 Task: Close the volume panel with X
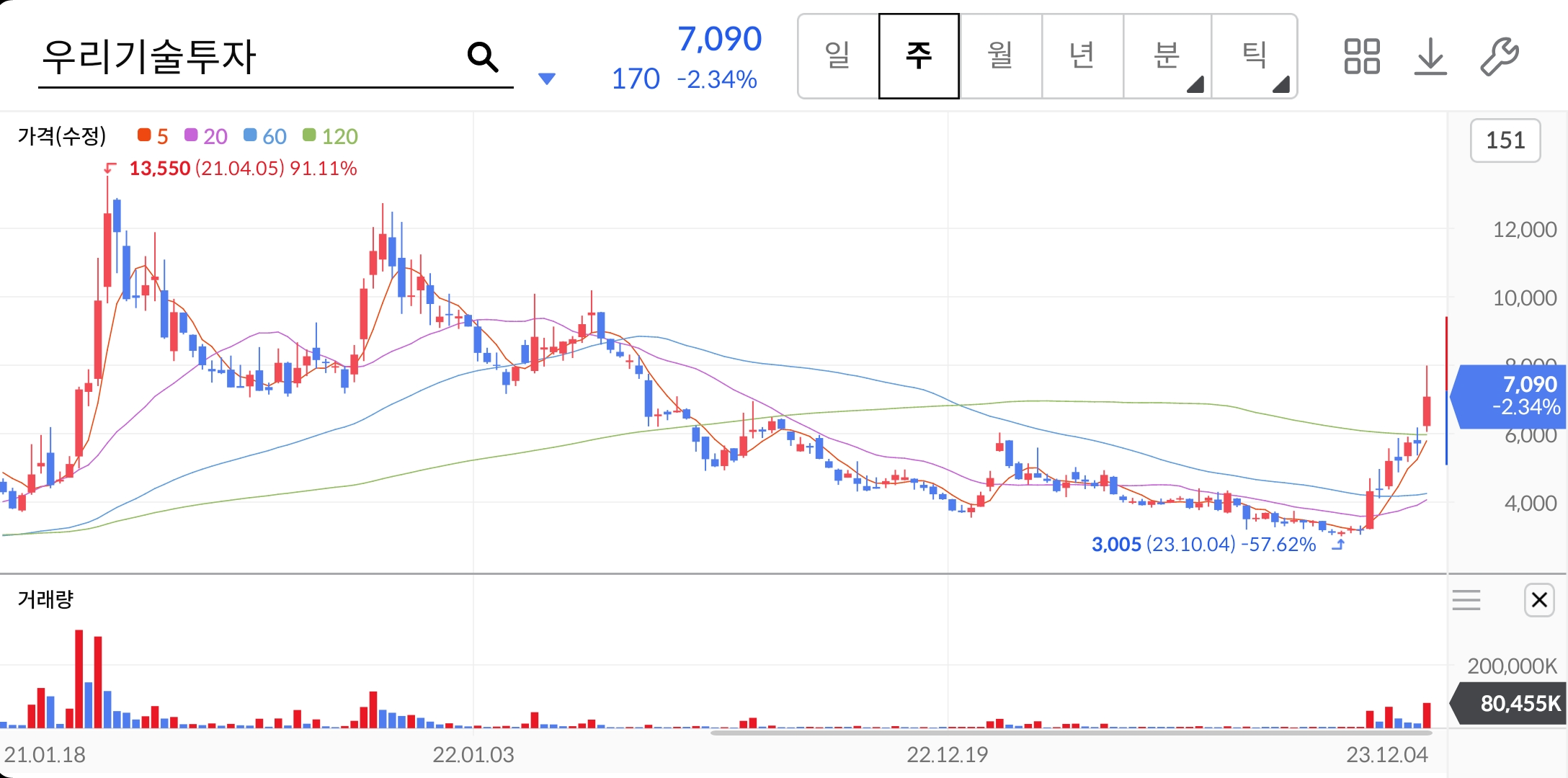click(x=1539, y=599)
